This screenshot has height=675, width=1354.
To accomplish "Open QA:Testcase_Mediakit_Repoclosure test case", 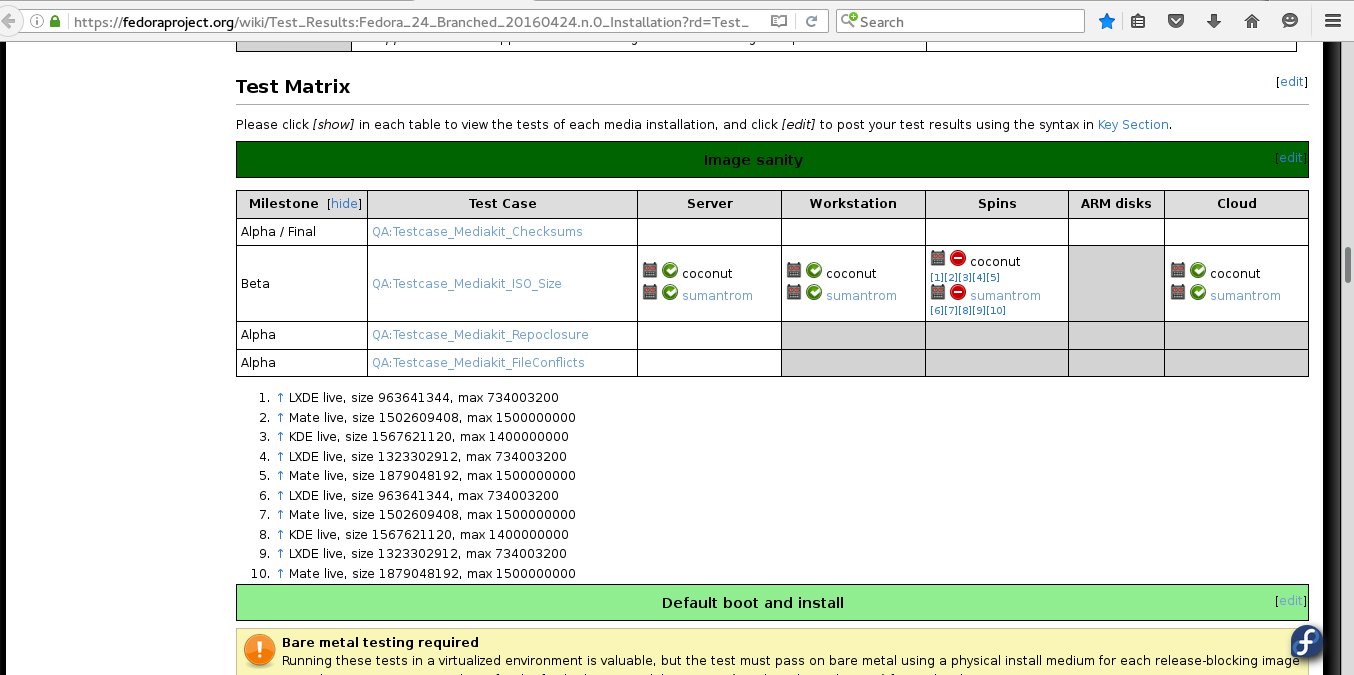I will click(480, 335).
